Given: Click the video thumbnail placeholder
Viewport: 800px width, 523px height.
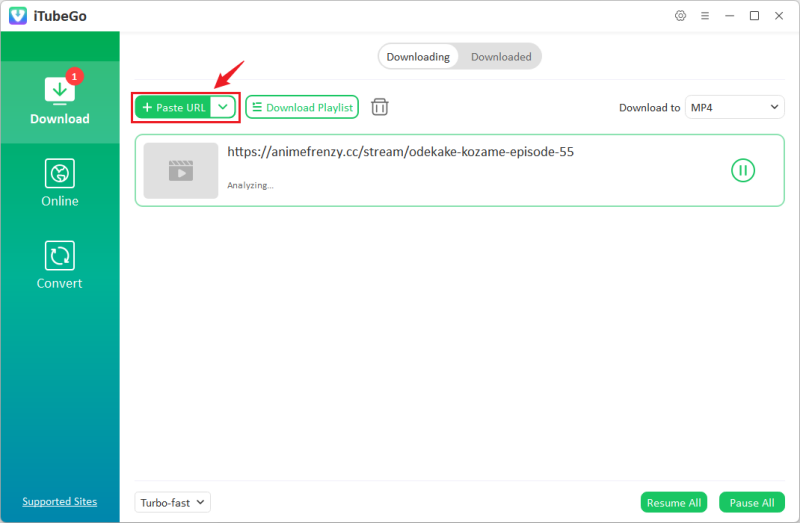Looking at the screenshot, I should pos(181,170).
